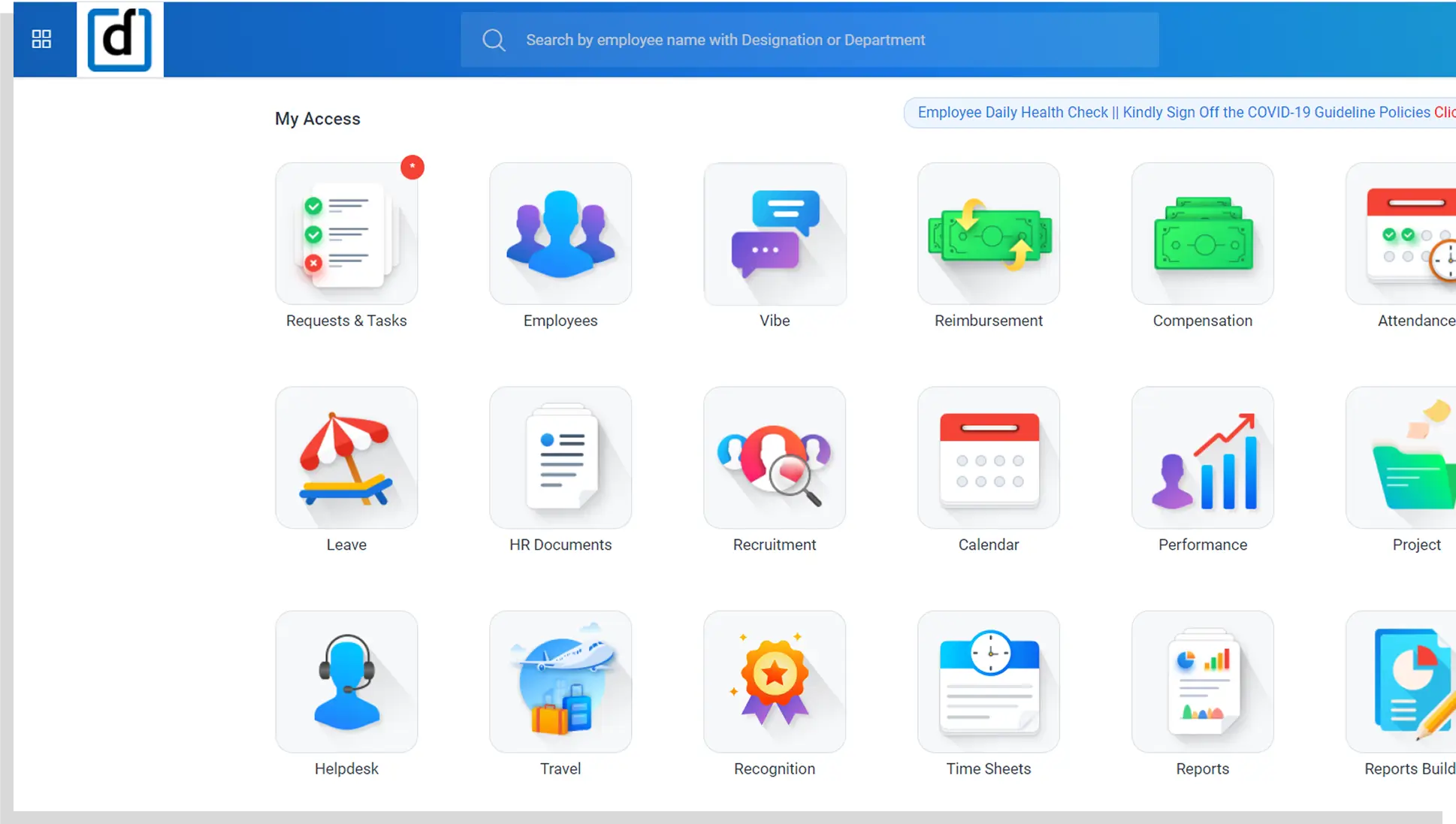Open the Reimbursement module

coord(989,234)
